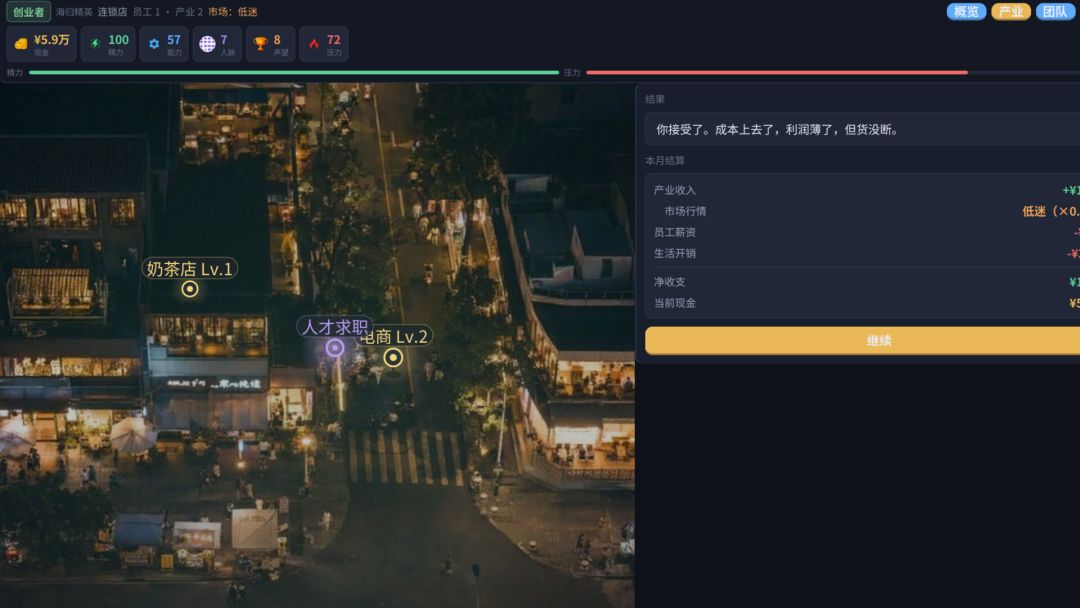Click the 8 reputation value
This screenshot has width=1080, height=608.
tap(277, 40)
